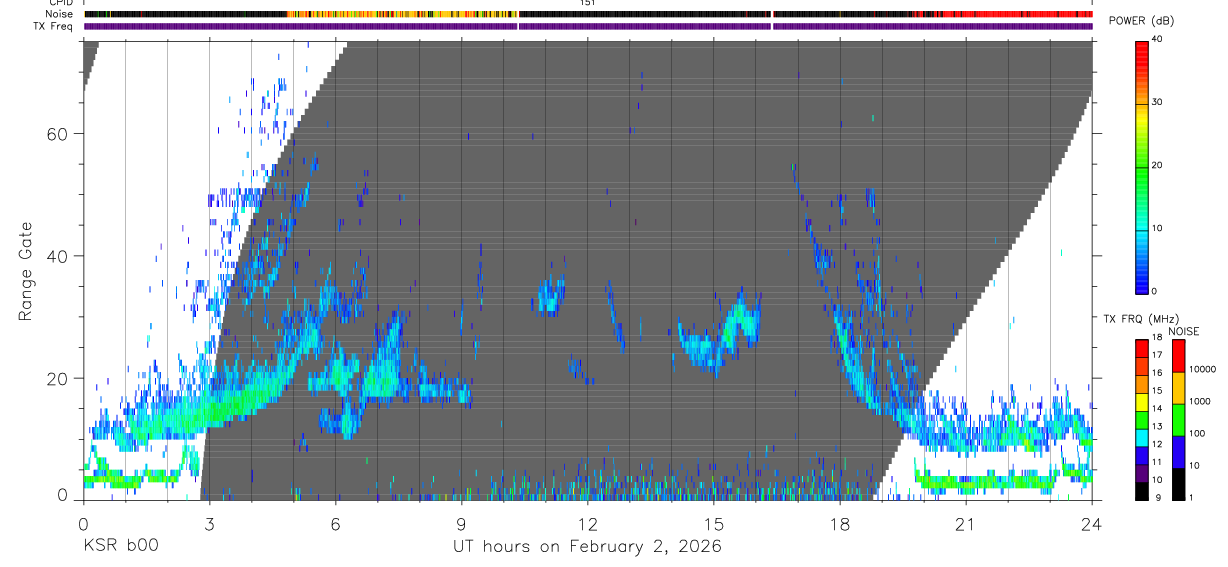Click the 'UT hours on February 2, 2026' label
Viewport: 1228px width, 567px height.
588,546
